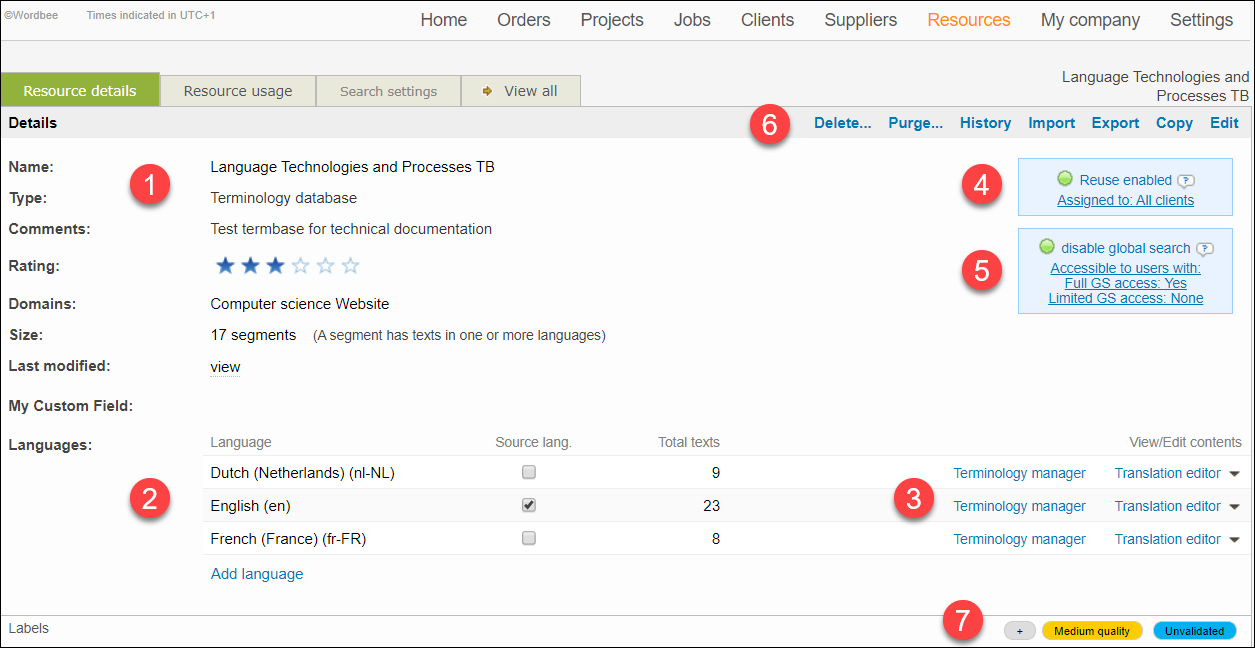Click Export in the Details toolbar
1255x648 pixels.
click(x=1115, y=123)
